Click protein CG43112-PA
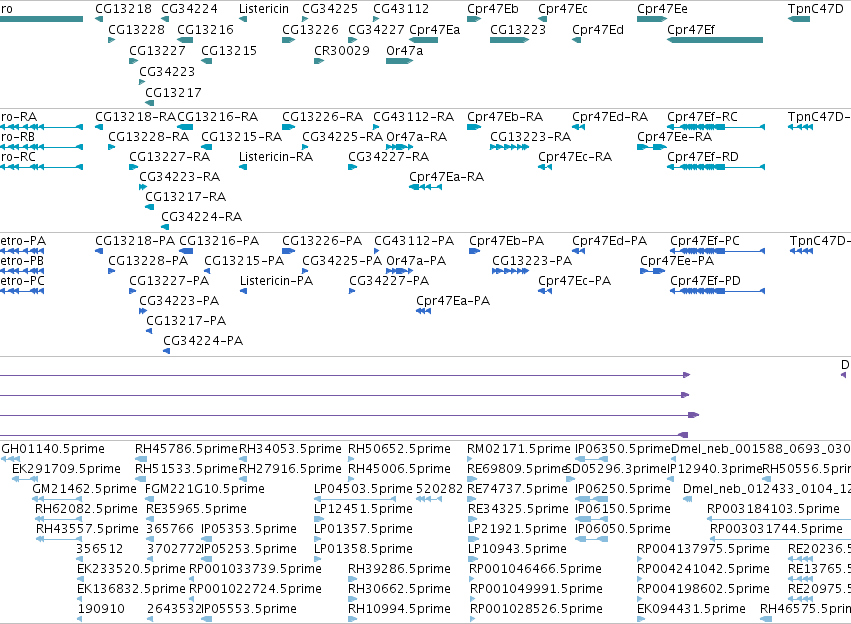 414,240
